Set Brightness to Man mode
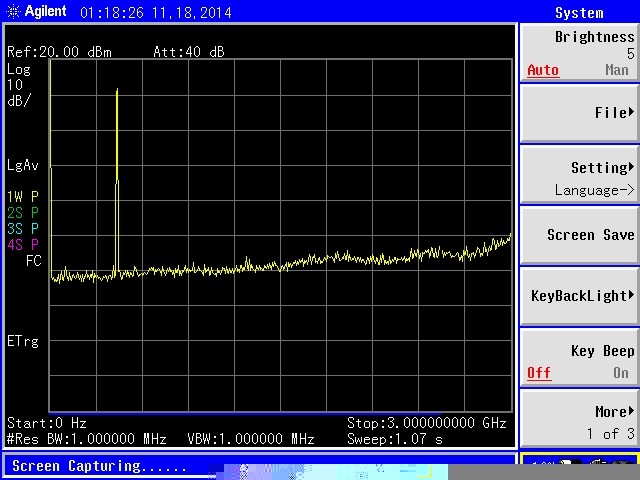Screen dimensions: 640x480 coord(617,70)
